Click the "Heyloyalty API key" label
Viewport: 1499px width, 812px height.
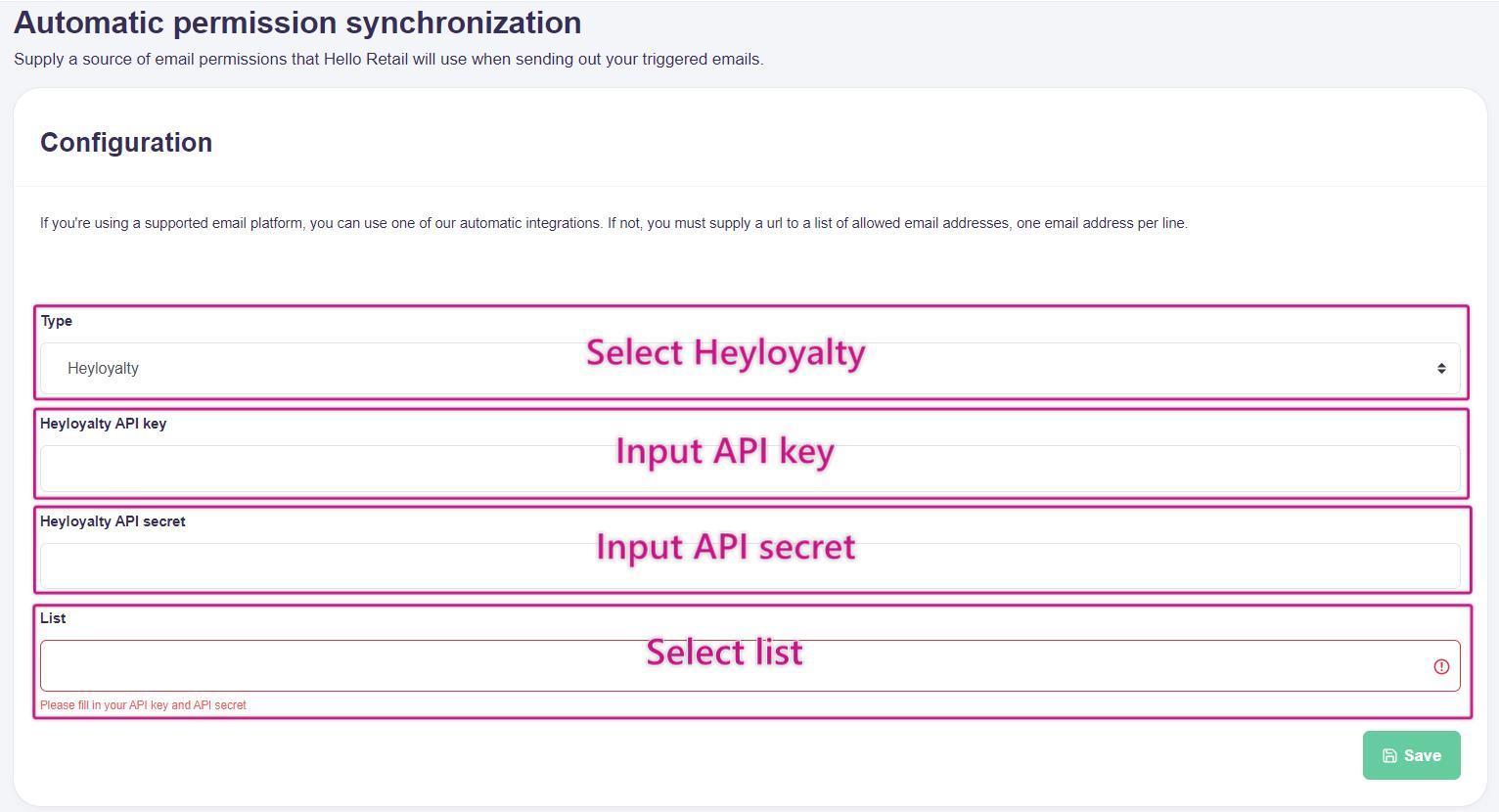(103, 424)
